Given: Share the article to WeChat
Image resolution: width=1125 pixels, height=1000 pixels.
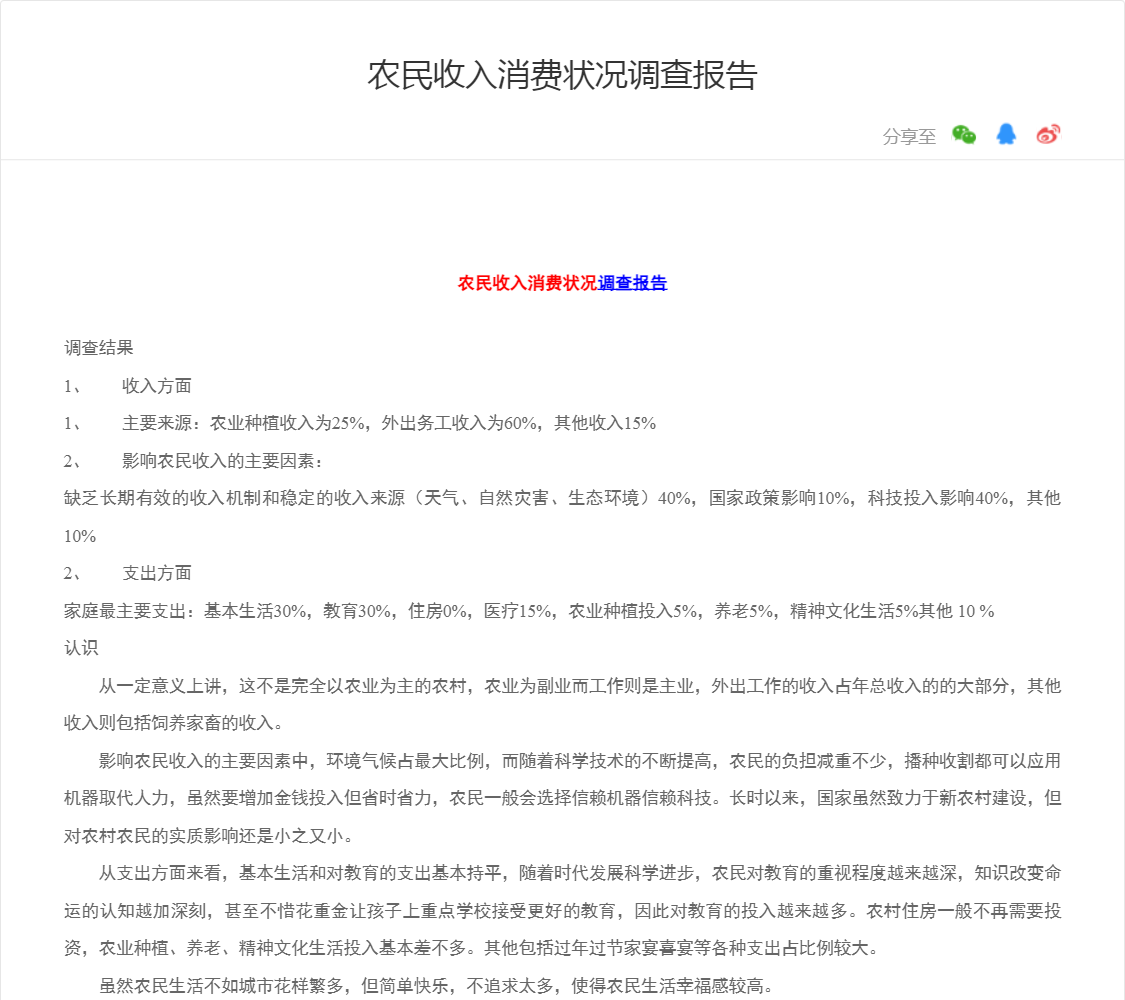Looking at the screenshot, I should [x=964, y=134].
